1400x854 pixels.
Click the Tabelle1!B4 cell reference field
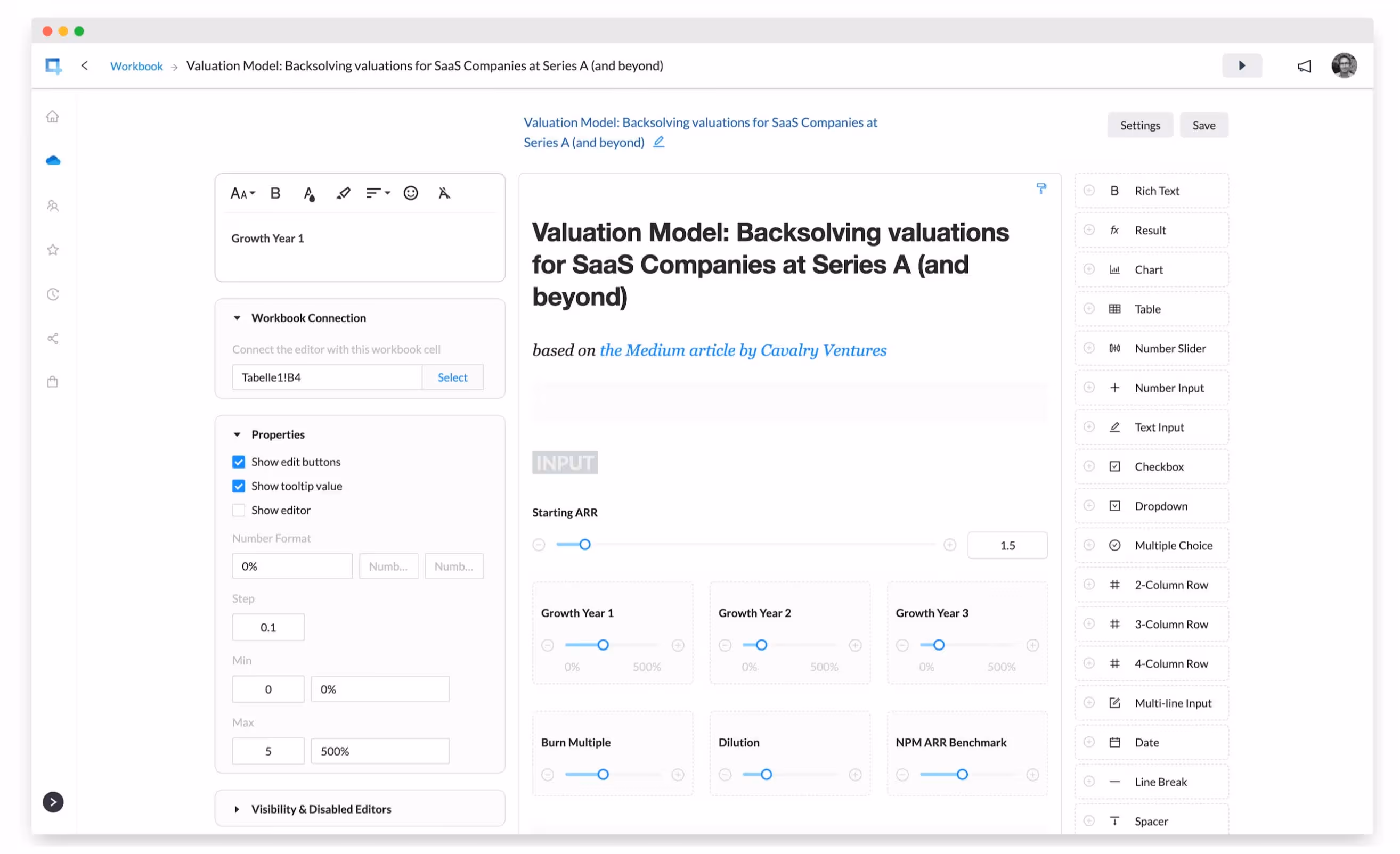pos(327,377)
